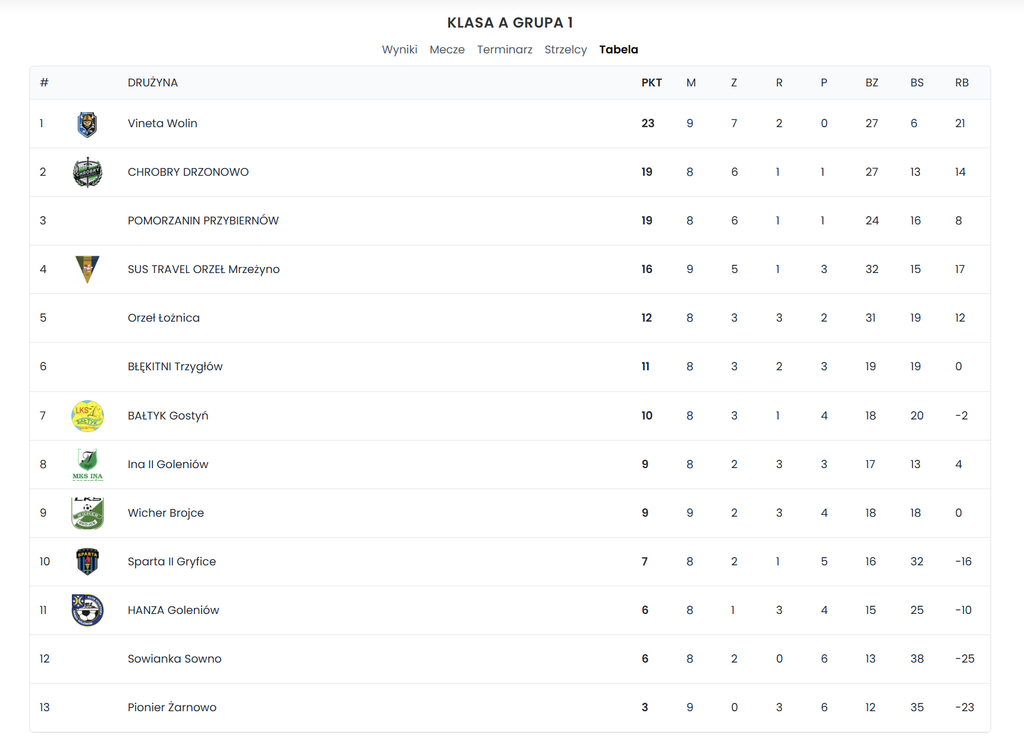Click the SUS Travel Orzeł Mrzeżyno crest
Image resolution: width=1024 pixels, height=755 pixels.
pyautogui.click(x=87, y=269)
